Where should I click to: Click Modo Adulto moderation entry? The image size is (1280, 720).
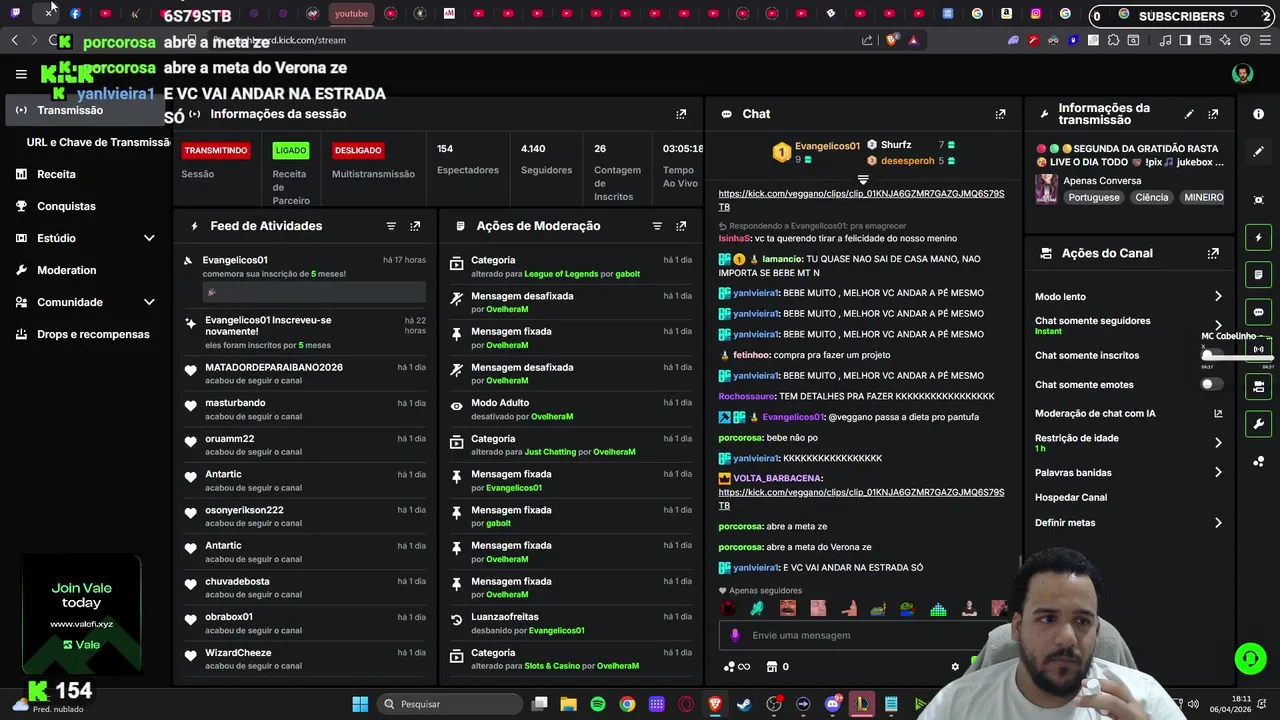[500, 403]
